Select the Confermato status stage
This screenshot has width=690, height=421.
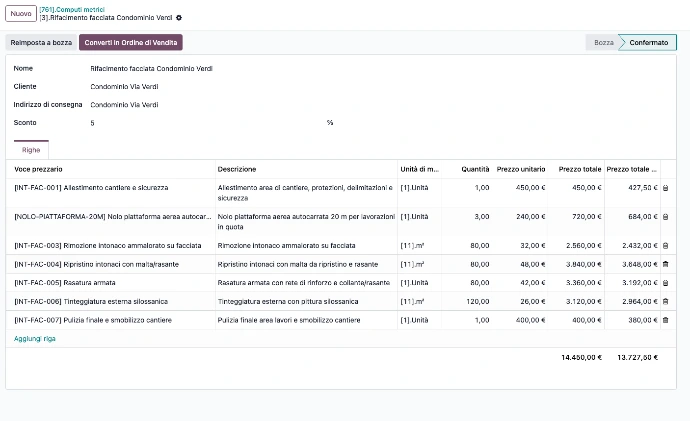[x=648, y=43]
